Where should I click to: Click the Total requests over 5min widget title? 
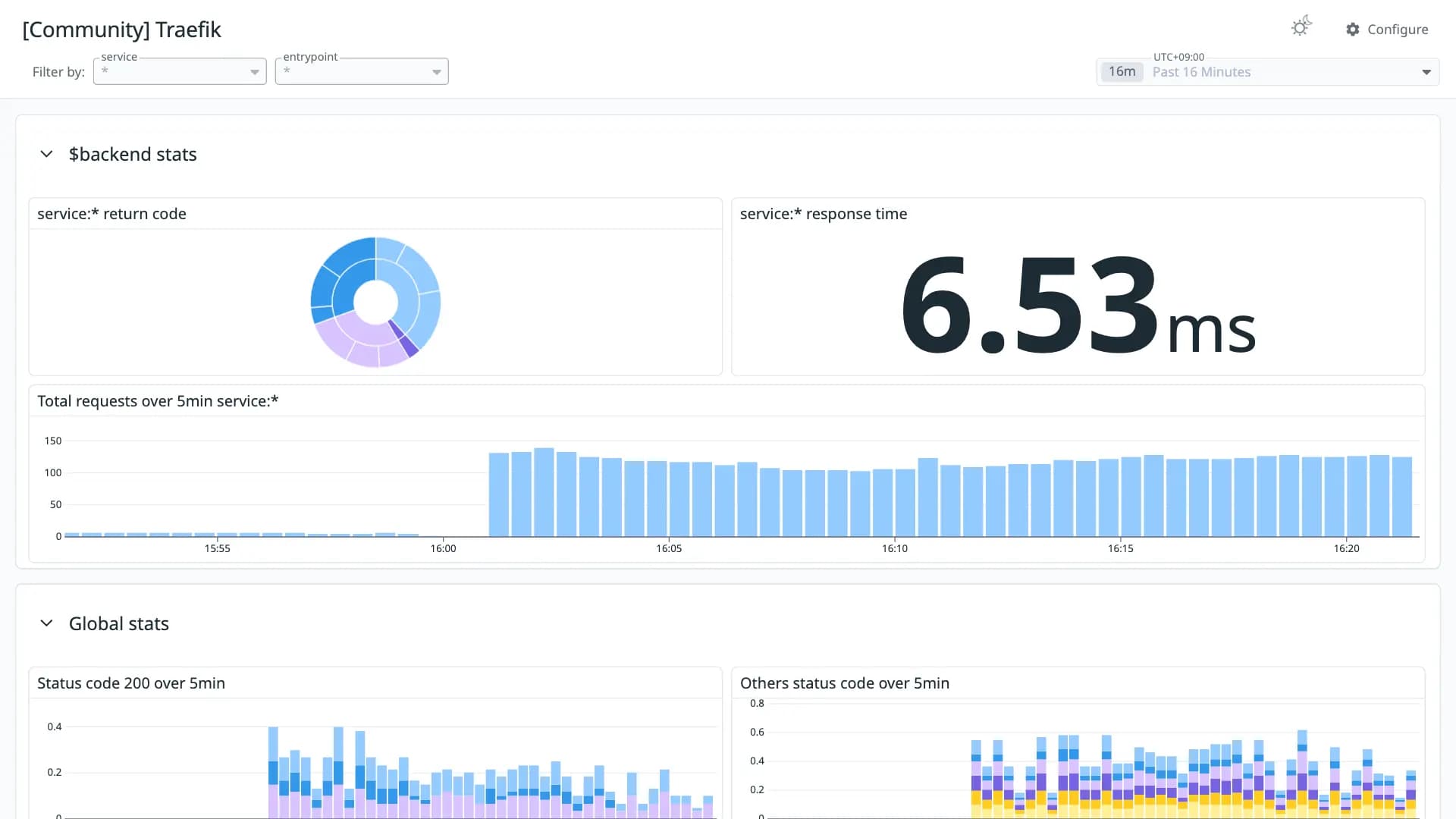tap(158, 401)
